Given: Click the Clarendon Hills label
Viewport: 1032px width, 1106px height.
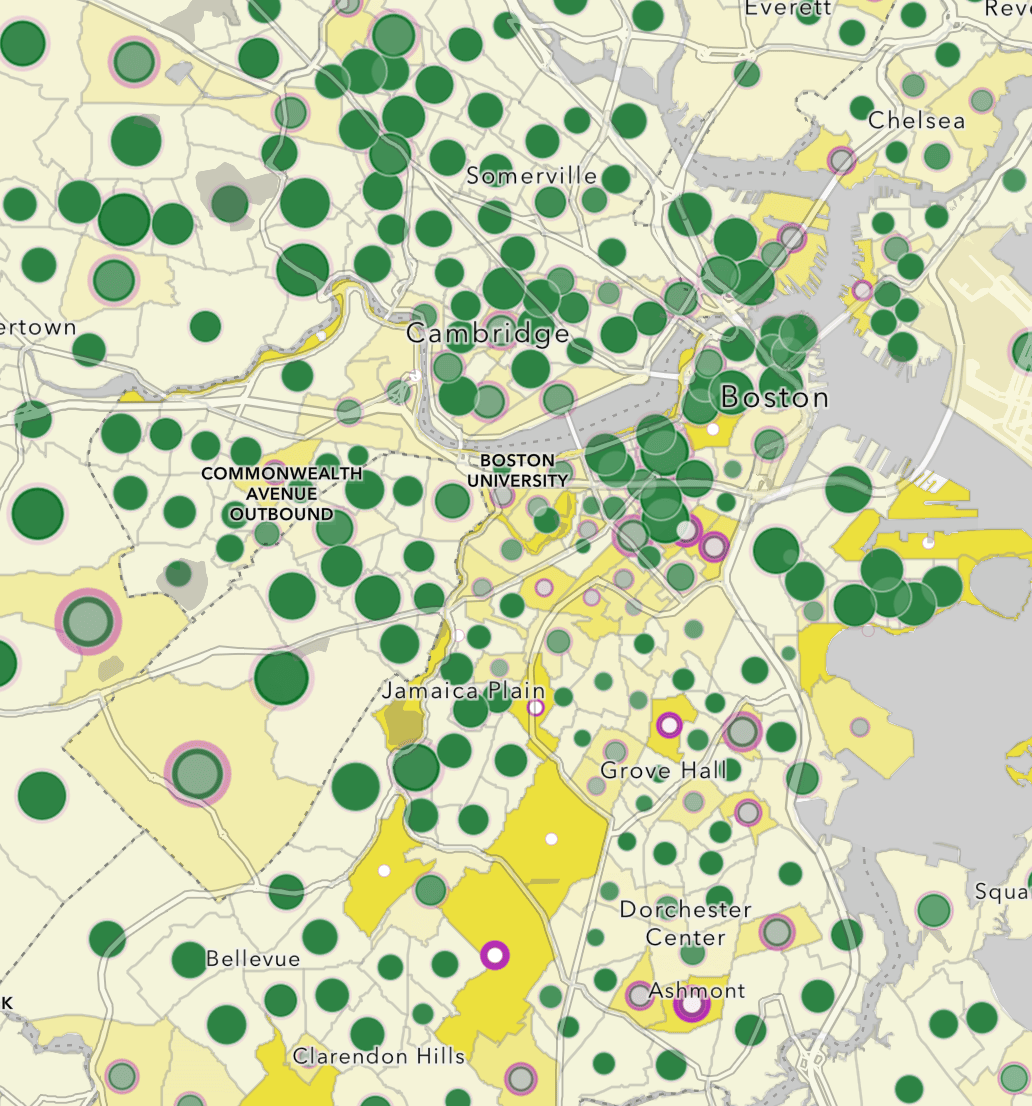Looking at the screenshot, I should (379, 1056).
